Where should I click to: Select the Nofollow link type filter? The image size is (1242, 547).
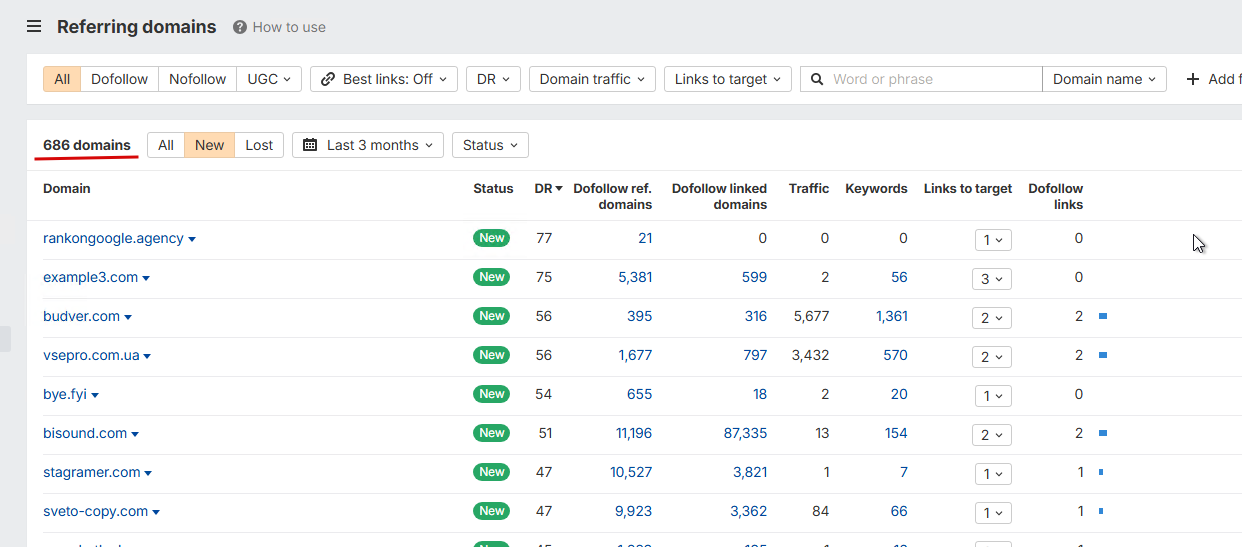197,79
